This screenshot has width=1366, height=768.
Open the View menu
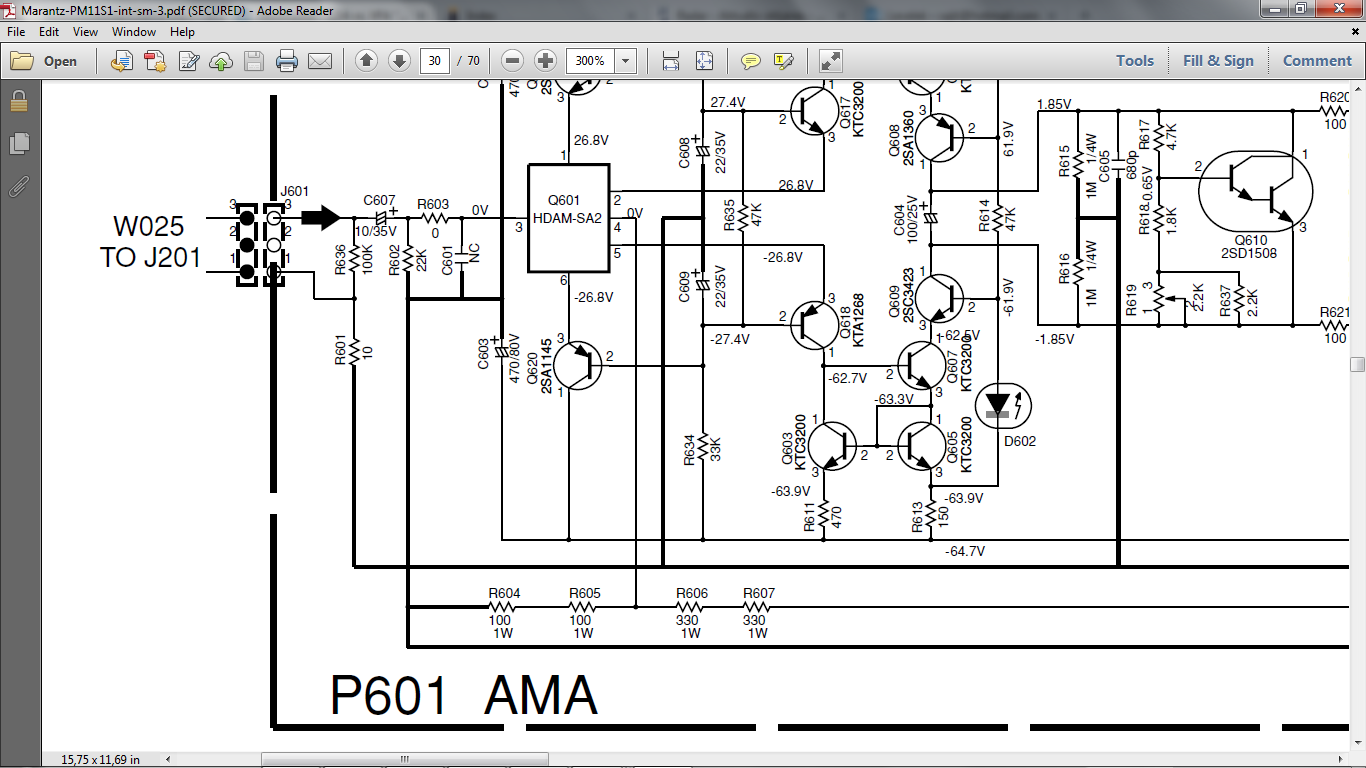click(x=85, y=32)
